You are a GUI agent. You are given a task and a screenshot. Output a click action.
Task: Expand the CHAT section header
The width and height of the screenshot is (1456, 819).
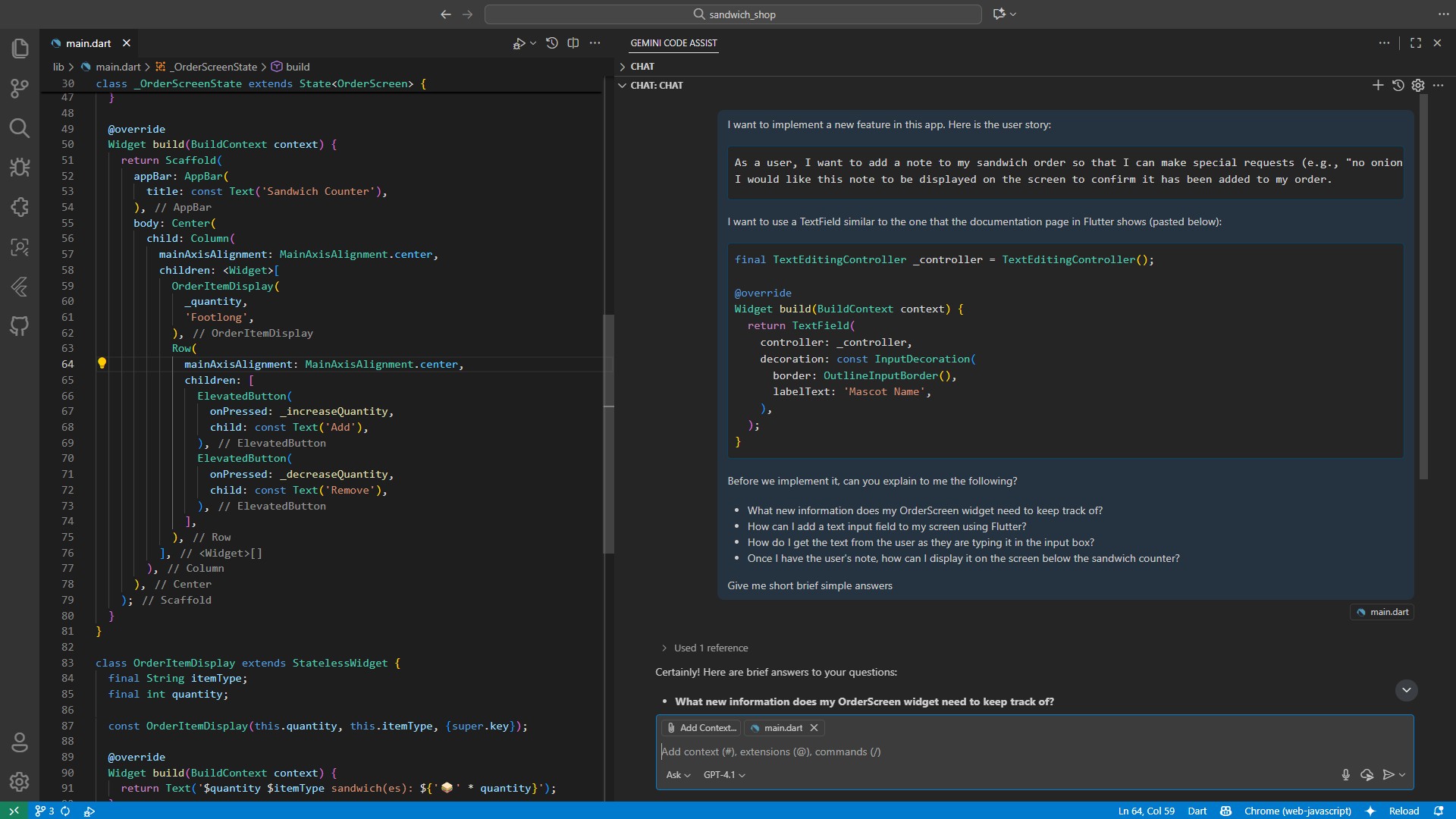point(642,67)
